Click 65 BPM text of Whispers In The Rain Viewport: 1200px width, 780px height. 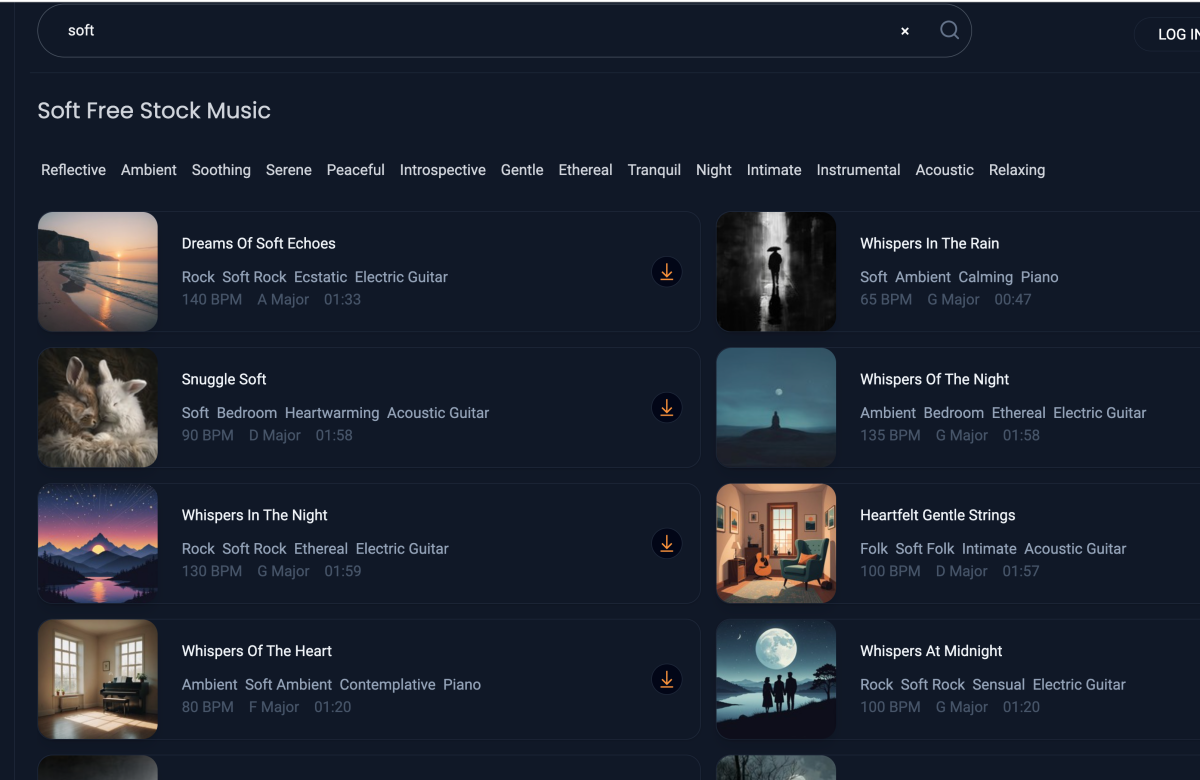(886, 299)
